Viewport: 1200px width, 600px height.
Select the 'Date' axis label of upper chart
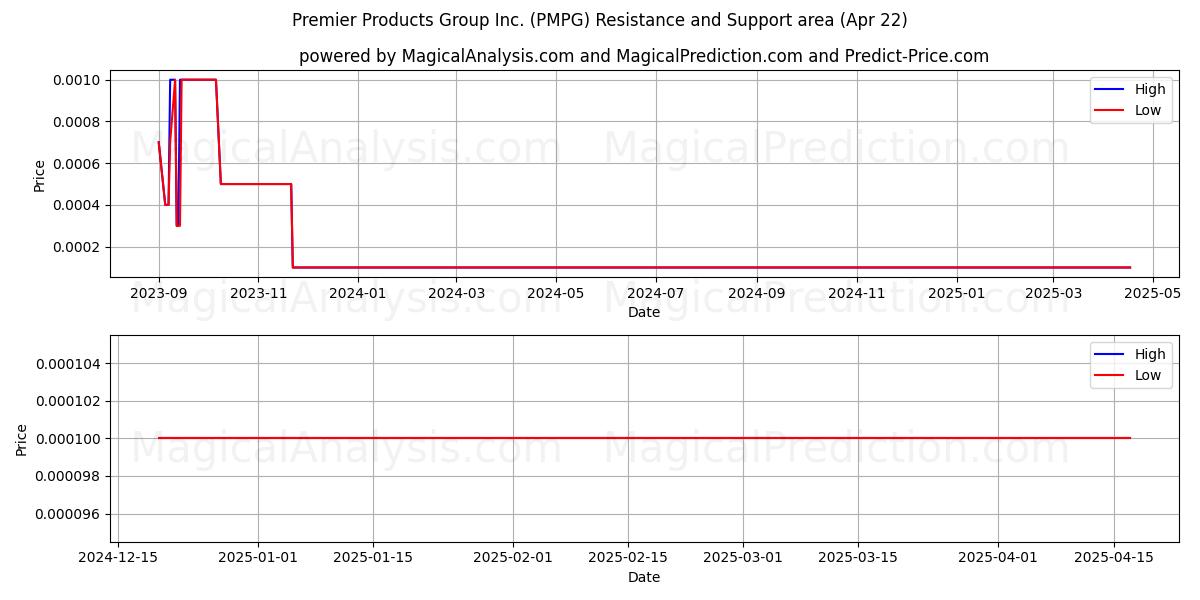pos(644,312)
